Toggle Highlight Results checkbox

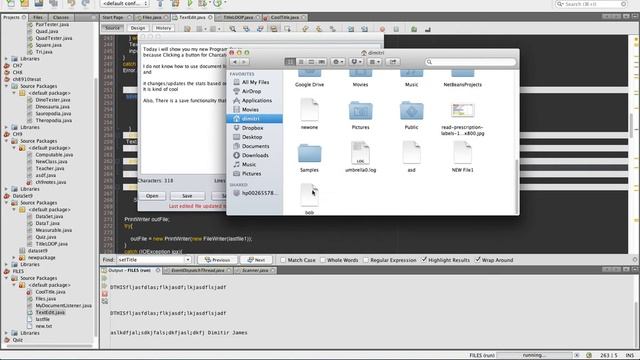[x=424, y=260]
